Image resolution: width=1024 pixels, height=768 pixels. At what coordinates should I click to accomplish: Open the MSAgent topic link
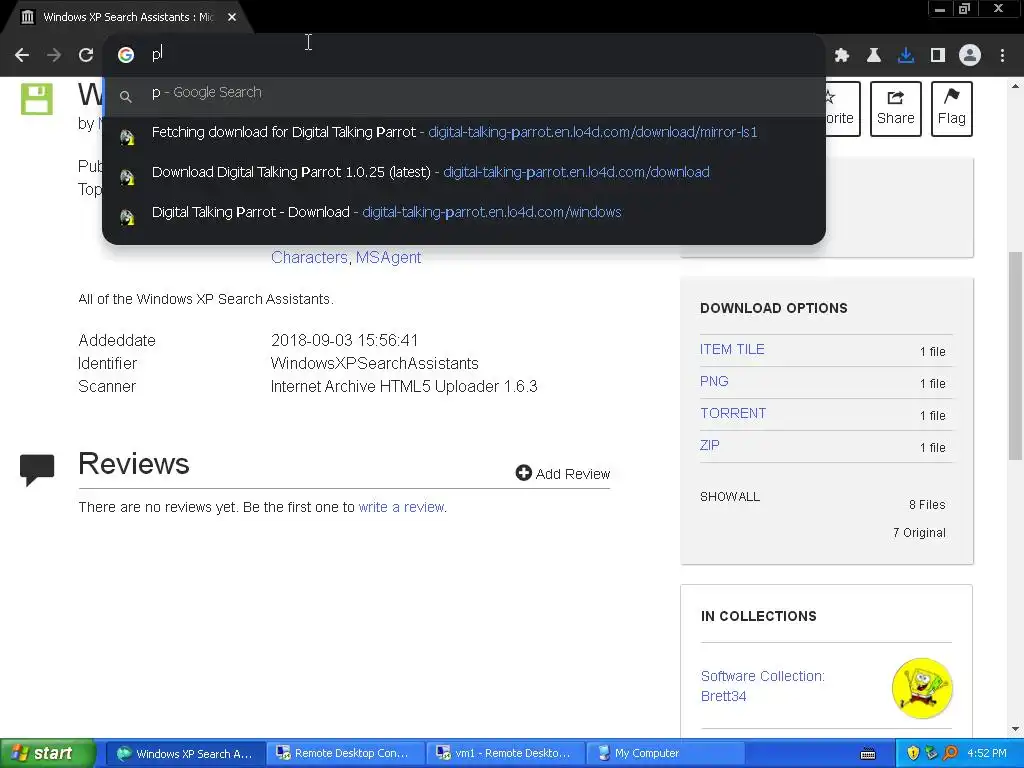tap(388, 257)
